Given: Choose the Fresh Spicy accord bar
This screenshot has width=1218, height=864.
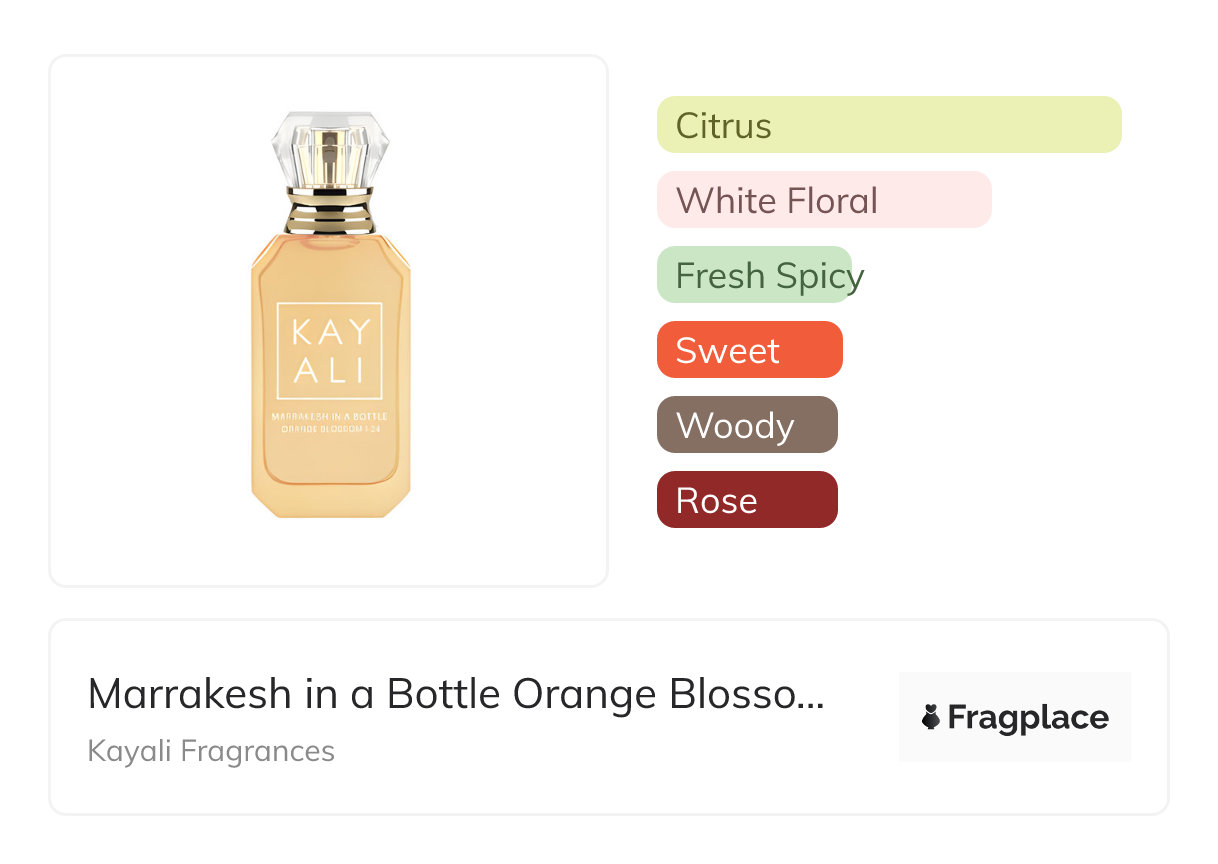Looking at the screenshot, I should pyautogui.click(x=754, y=275).
